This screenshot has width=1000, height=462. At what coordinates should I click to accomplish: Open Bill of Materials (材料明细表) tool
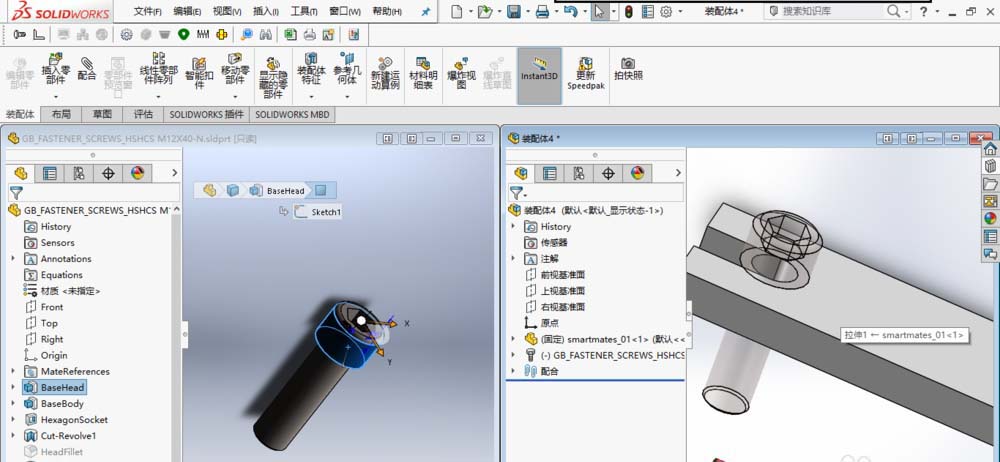423,72
